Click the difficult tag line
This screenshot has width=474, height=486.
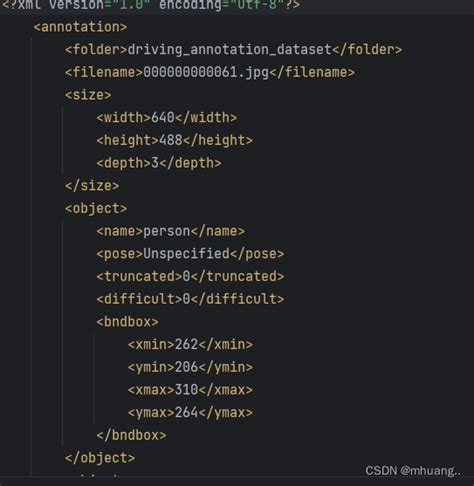190,299
